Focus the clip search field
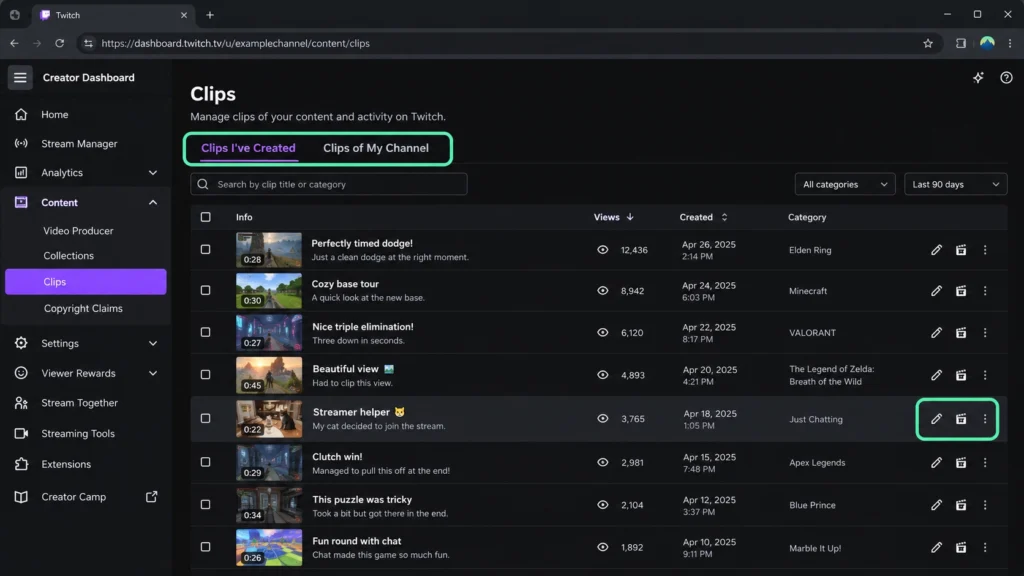The width and height of the screenshot is (1024, 576). [328, 184]
